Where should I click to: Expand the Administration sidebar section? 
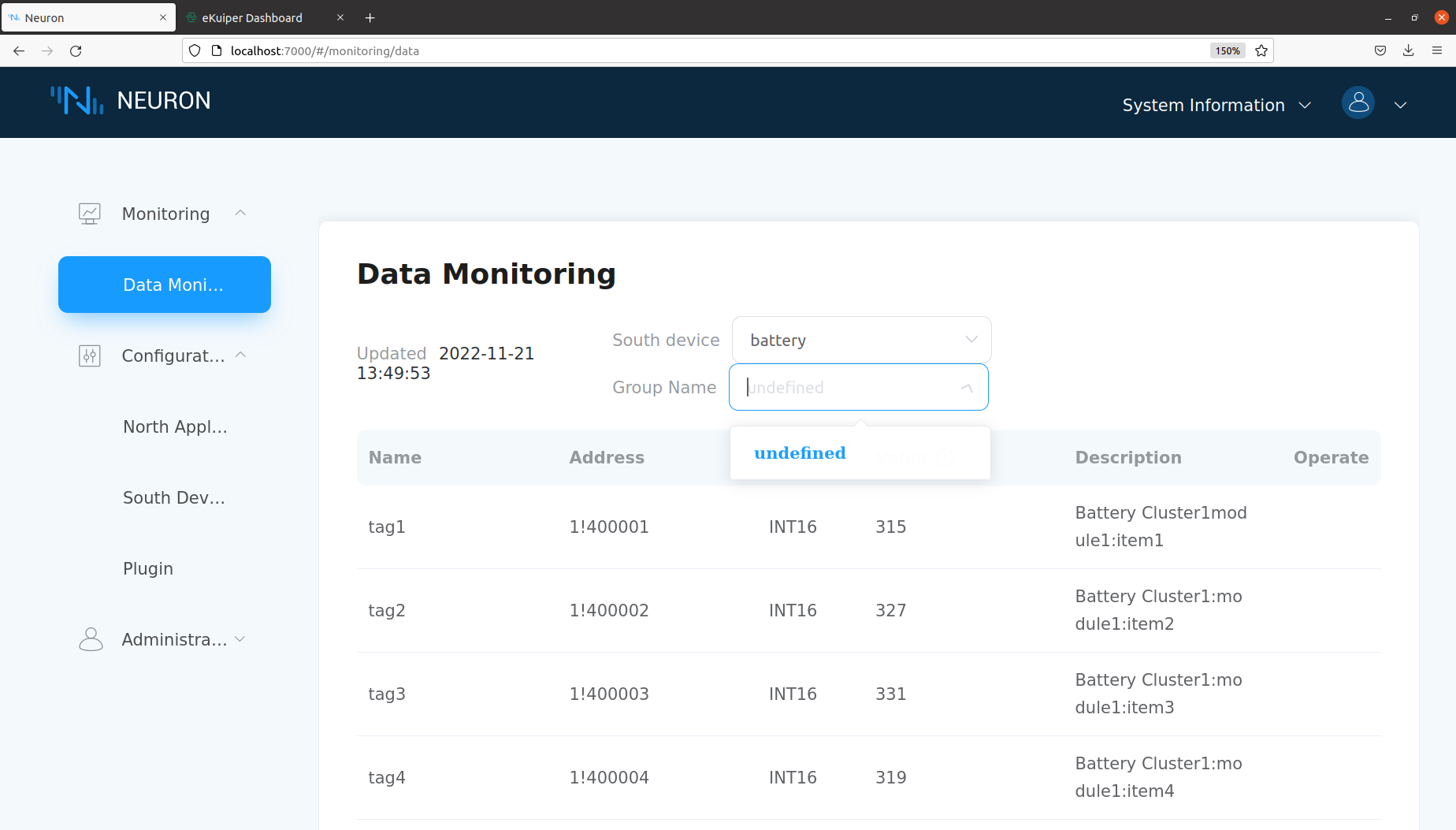[240, 639]
